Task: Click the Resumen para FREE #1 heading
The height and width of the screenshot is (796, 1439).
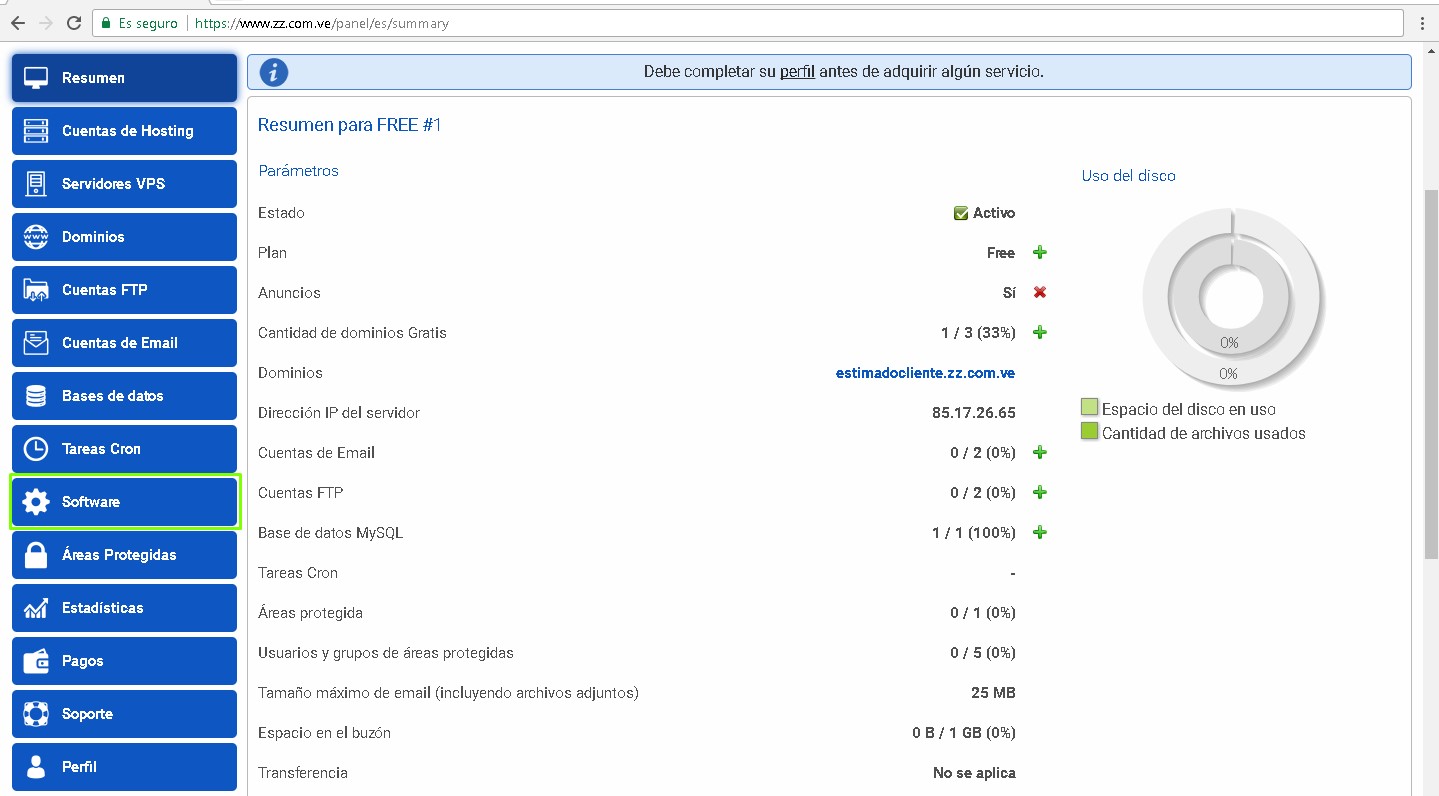Action: coord(349,125)
